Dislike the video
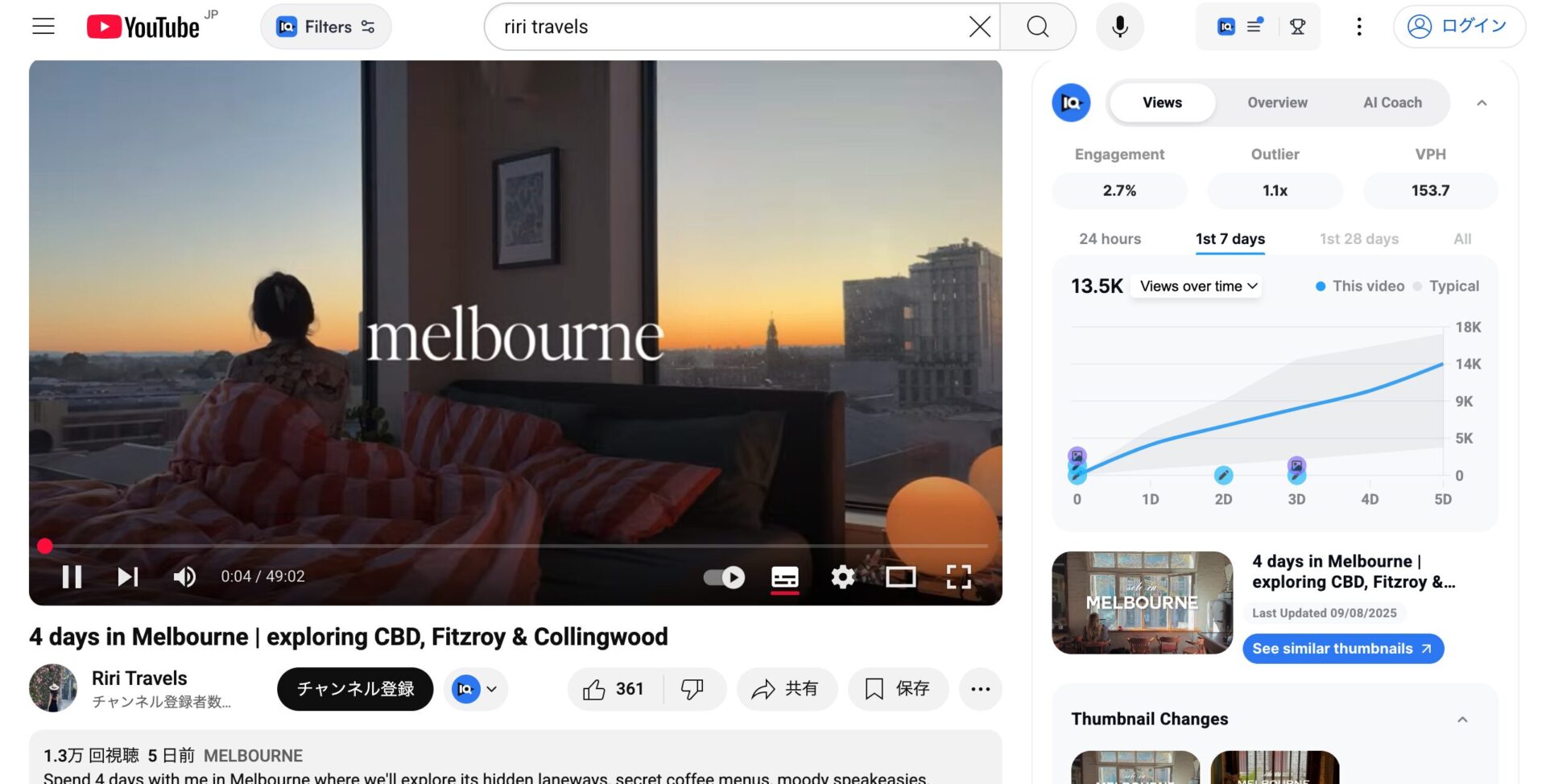Screen dimensions: 1546x784 (x=693, y=689)
